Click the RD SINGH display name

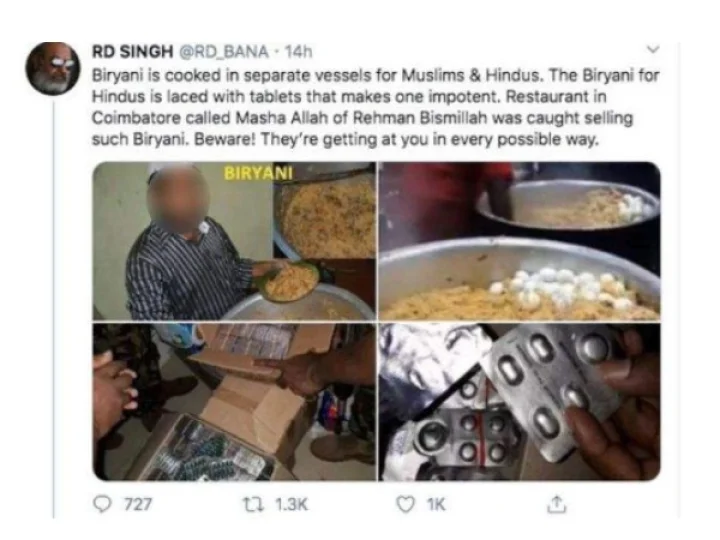pos(132,51)
